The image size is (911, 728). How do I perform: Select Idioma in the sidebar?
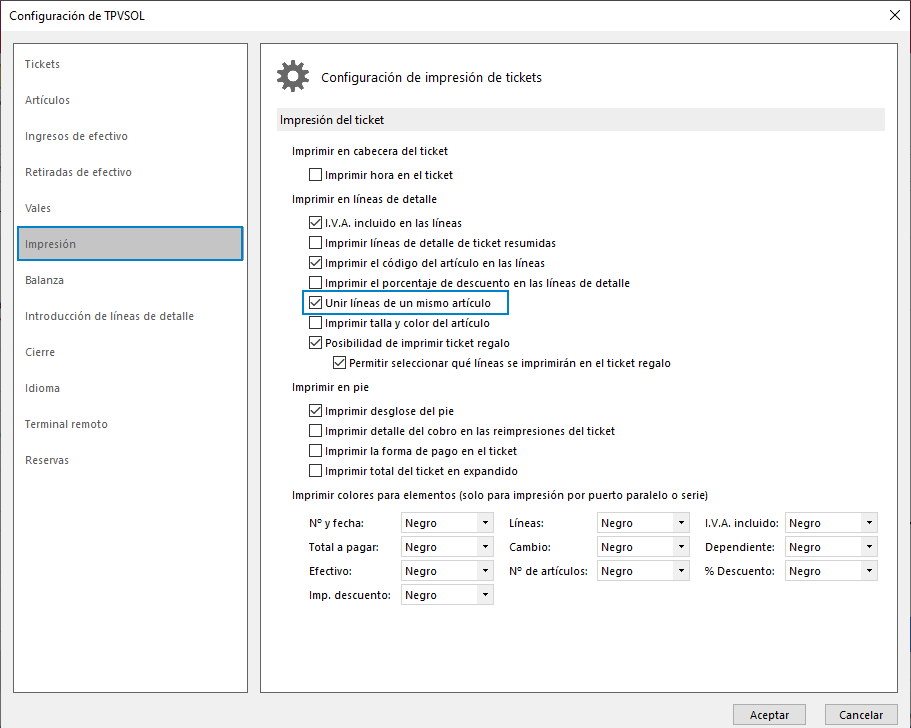pyautogui.click(x=130, y=388)
